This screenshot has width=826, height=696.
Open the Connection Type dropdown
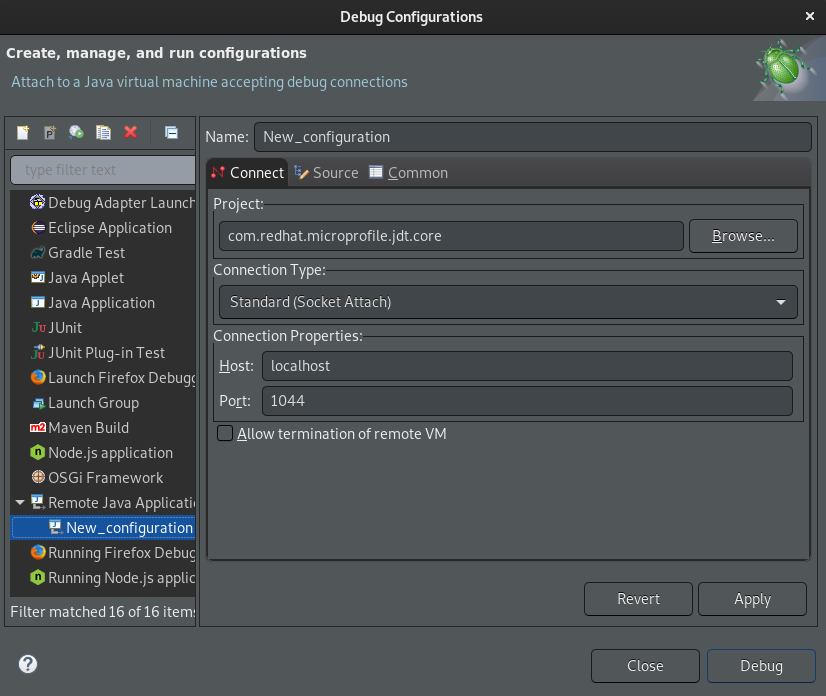[x=507, y=302]
